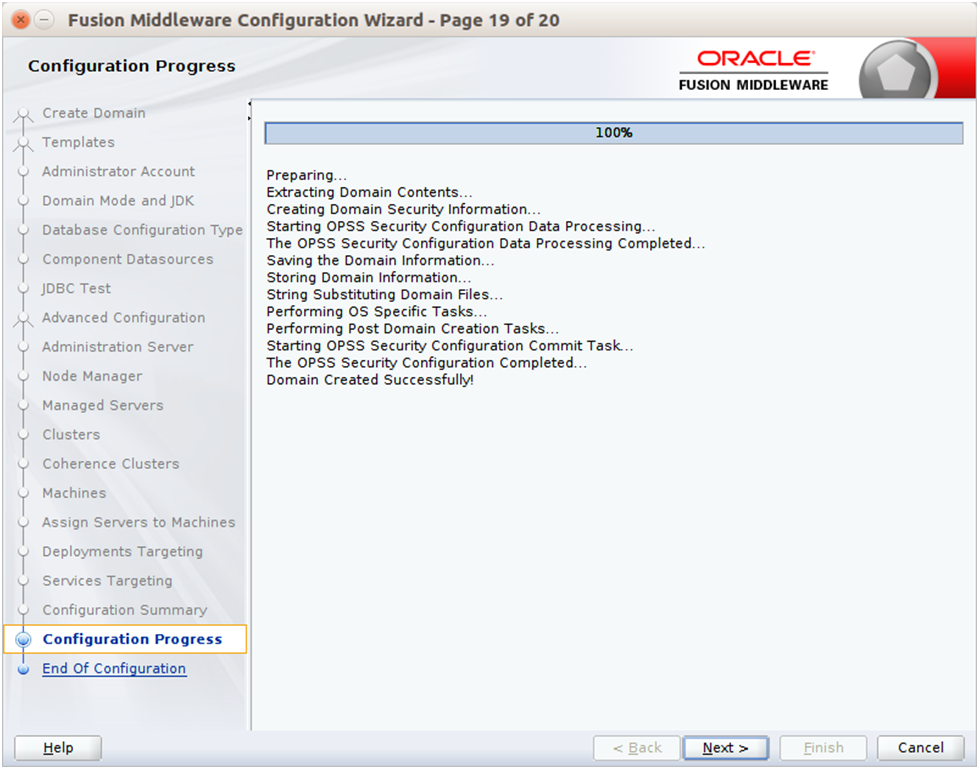Screen dimensions: 979x769
Task: Select the Clusters step
Action: pos(71,434)
